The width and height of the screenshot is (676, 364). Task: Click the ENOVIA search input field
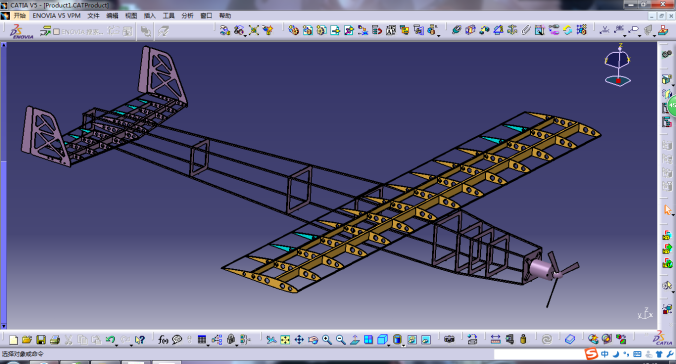(x=82, y=31)
